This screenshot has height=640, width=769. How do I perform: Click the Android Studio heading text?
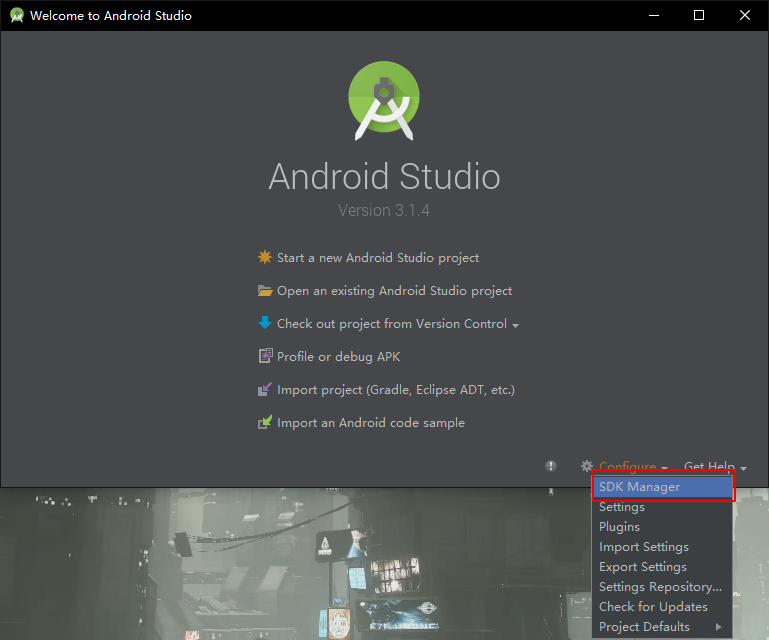click(x=384, y=177)
